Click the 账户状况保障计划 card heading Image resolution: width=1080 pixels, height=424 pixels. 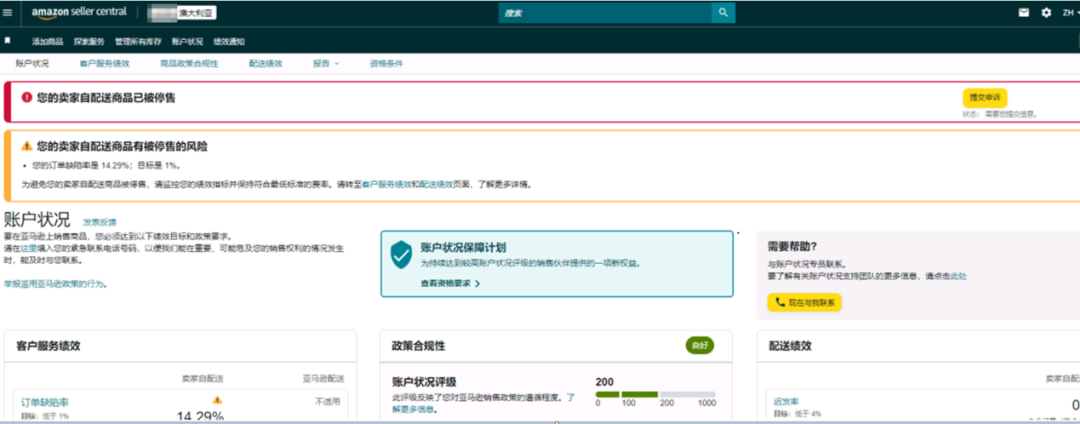(463, 248)
